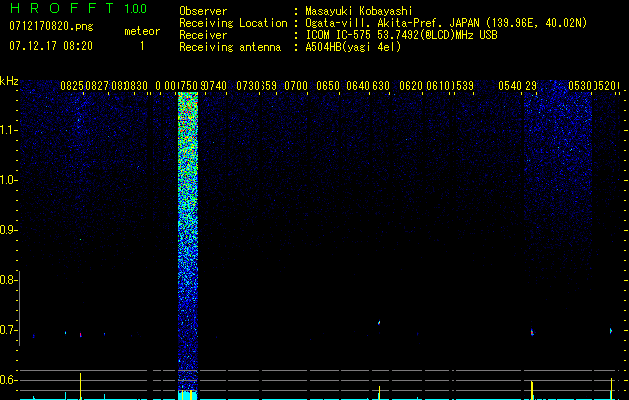629x400 pixels.
Task: Click the meteor echo at the far right edge
Action: point(611,331)
